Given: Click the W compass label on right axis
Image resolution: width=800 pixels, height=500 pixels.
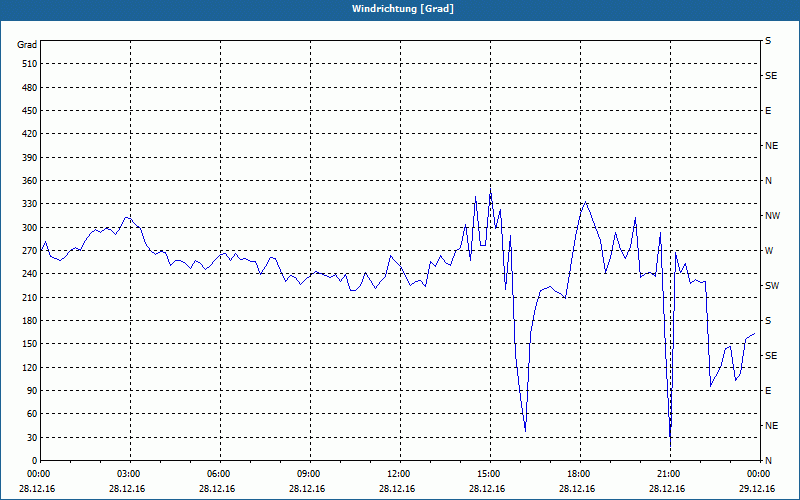Looking at the screenshot, I should [x=769, y=251].
